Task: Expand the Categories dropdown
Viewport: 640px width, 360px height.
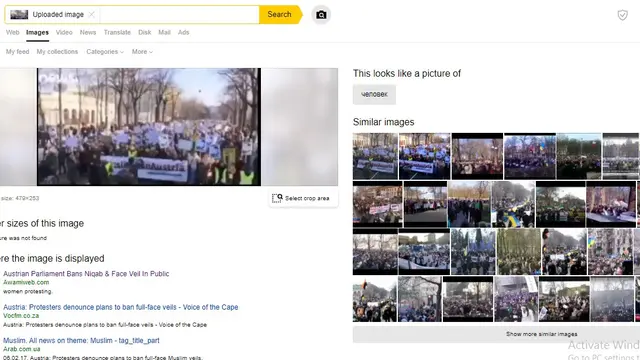Action: [105, 52]
